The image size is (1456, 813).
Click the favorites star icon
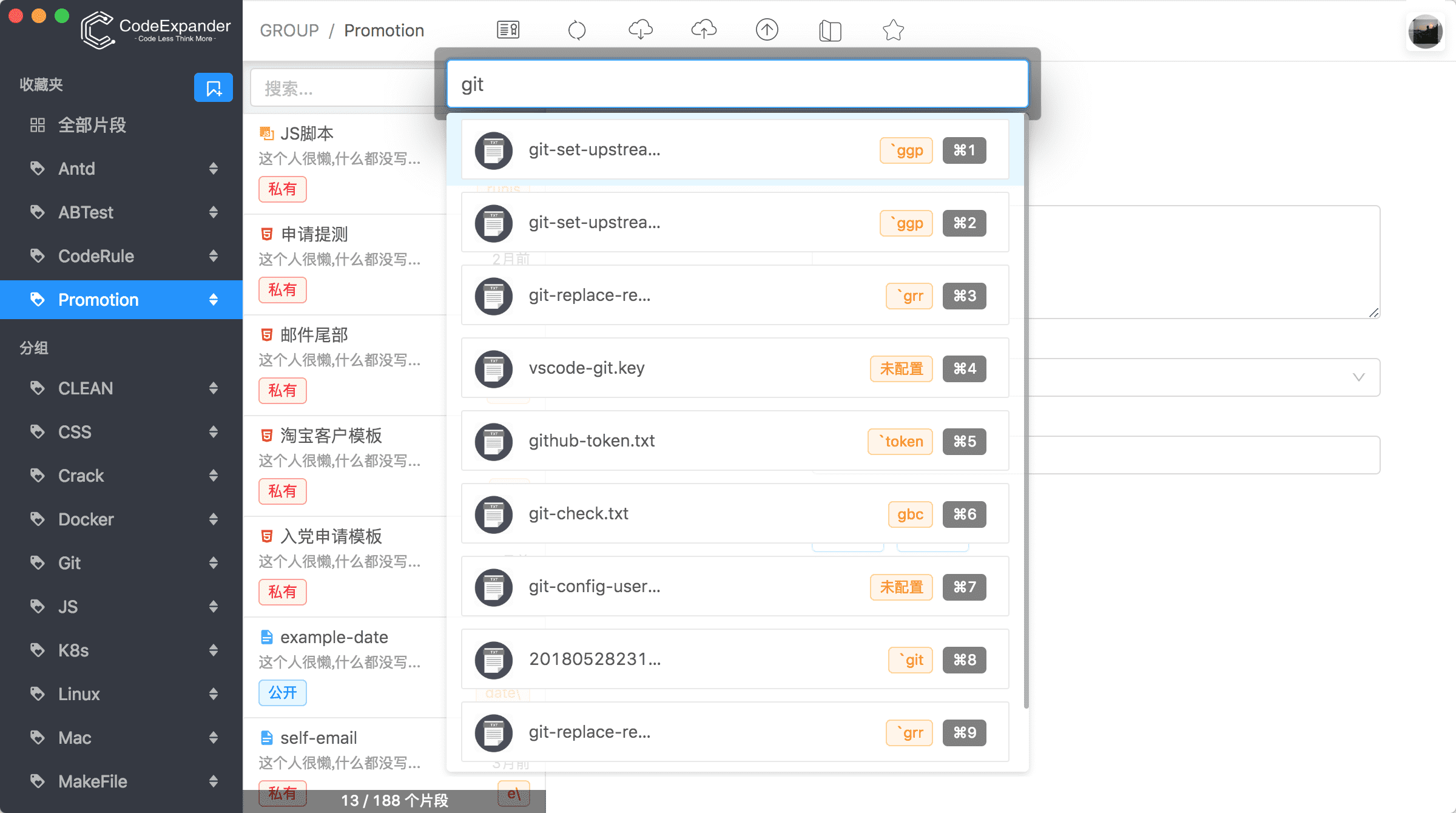893,30
